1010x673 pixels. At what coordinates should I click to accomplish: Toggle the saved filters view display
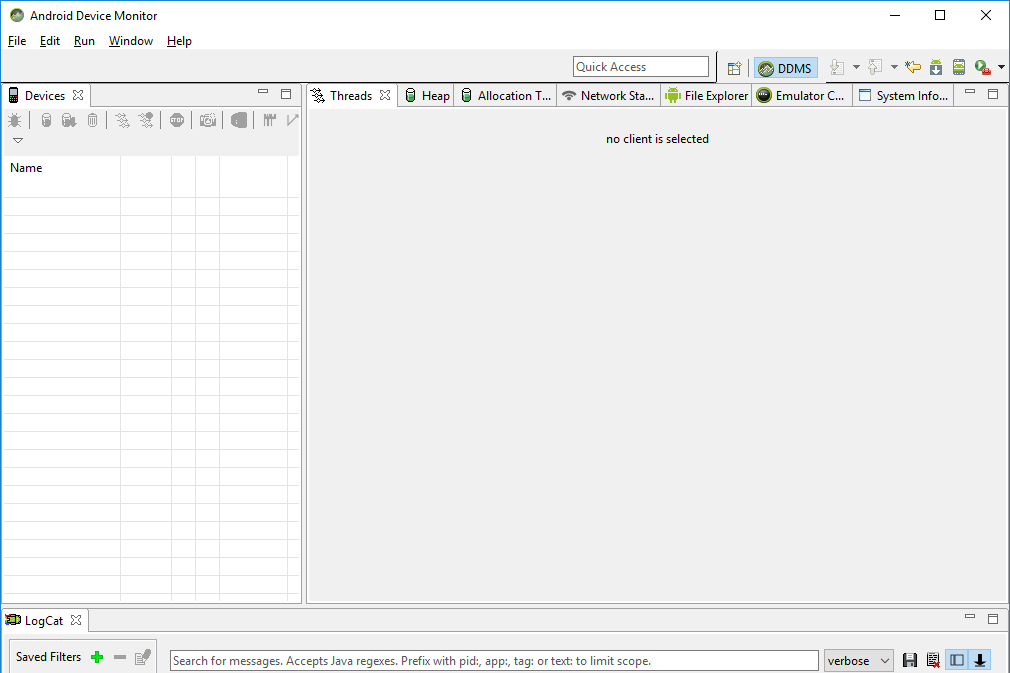coord(957,660)
